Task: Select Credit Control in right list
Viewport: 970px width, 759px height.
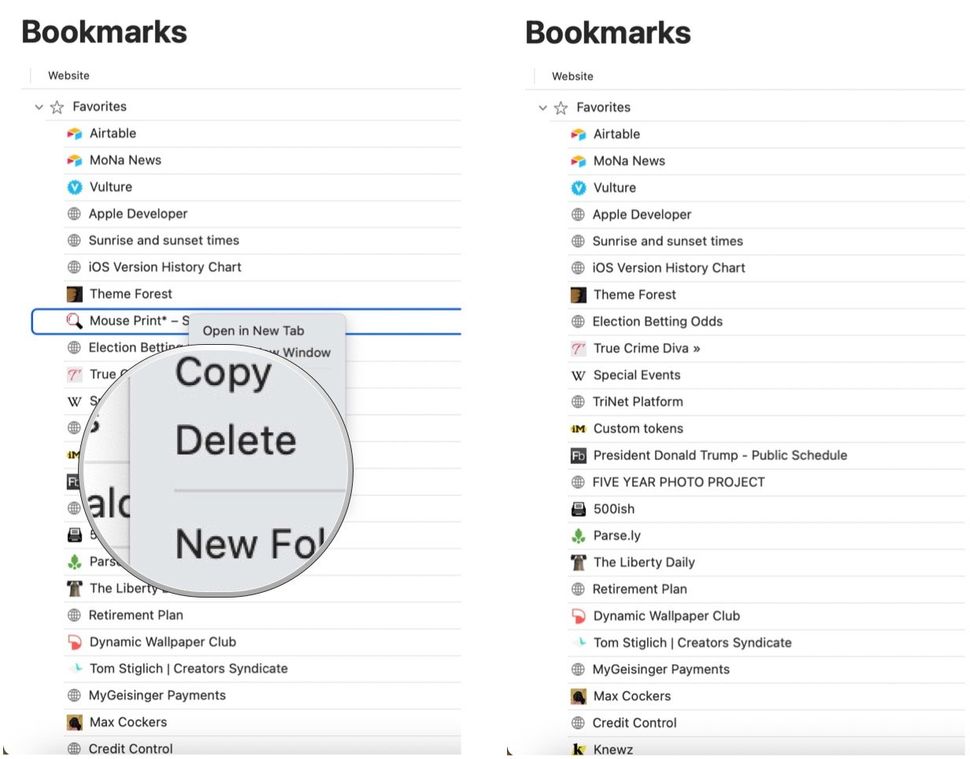Action: point(635,723)
